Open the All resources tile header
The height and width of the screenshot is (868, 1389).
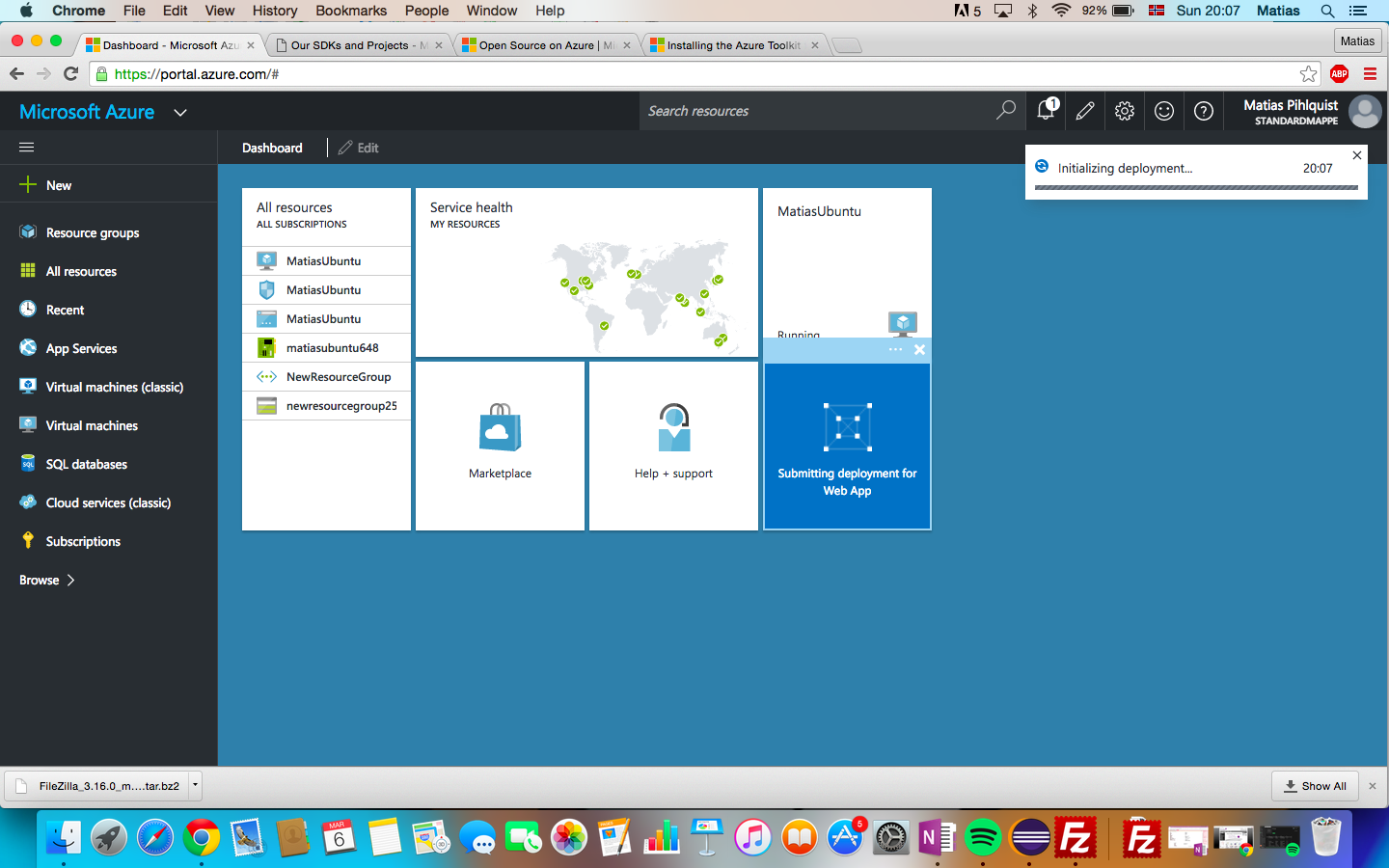click(x=326, y=215)
